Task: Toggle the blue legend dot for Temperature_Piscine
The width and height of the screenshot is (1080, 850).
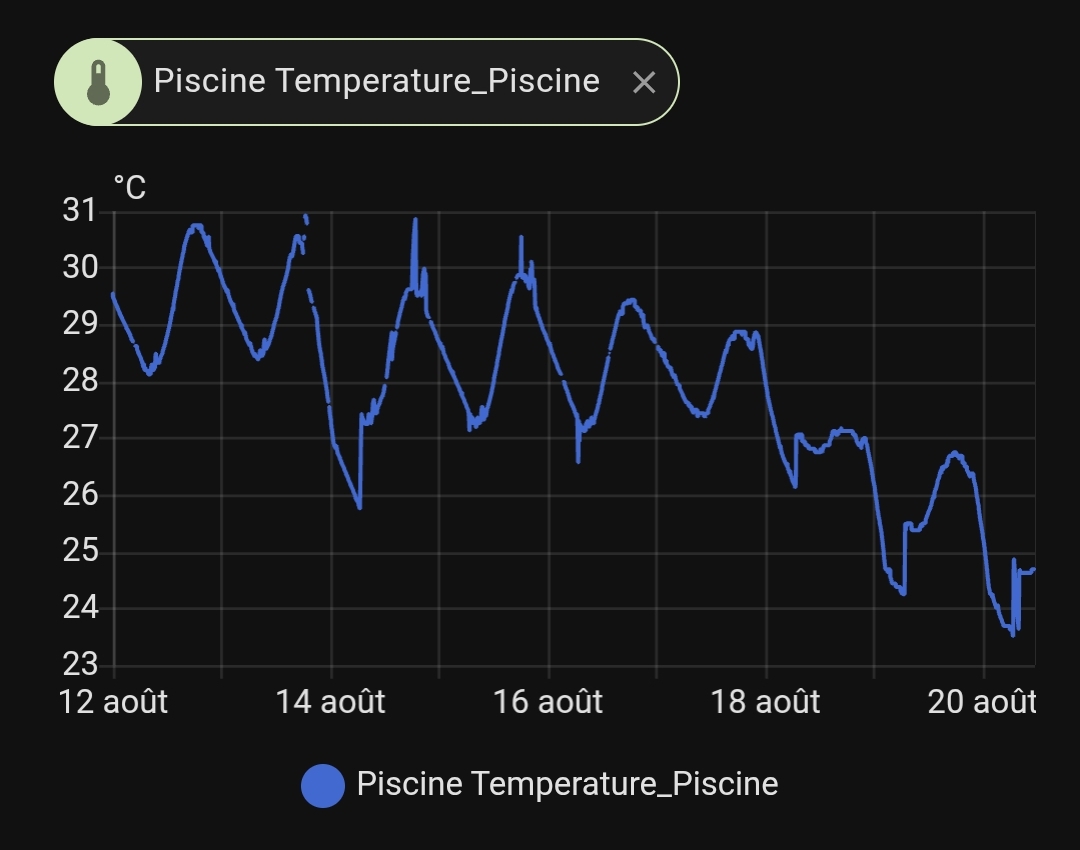Action: tap(322, 785)
